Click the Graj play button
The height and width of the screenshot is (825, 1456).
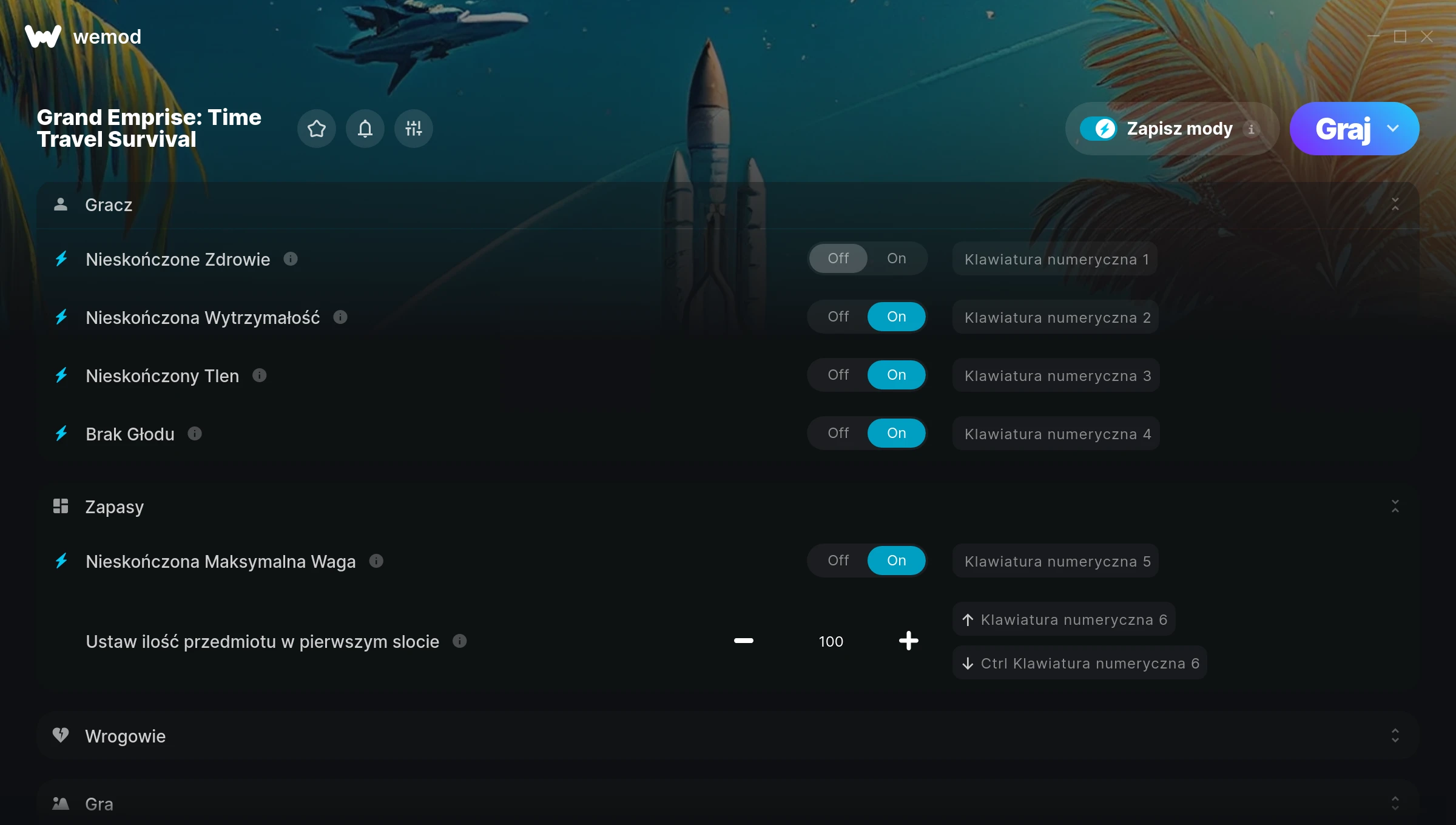pyautogui.click(x=1343, y=129)
